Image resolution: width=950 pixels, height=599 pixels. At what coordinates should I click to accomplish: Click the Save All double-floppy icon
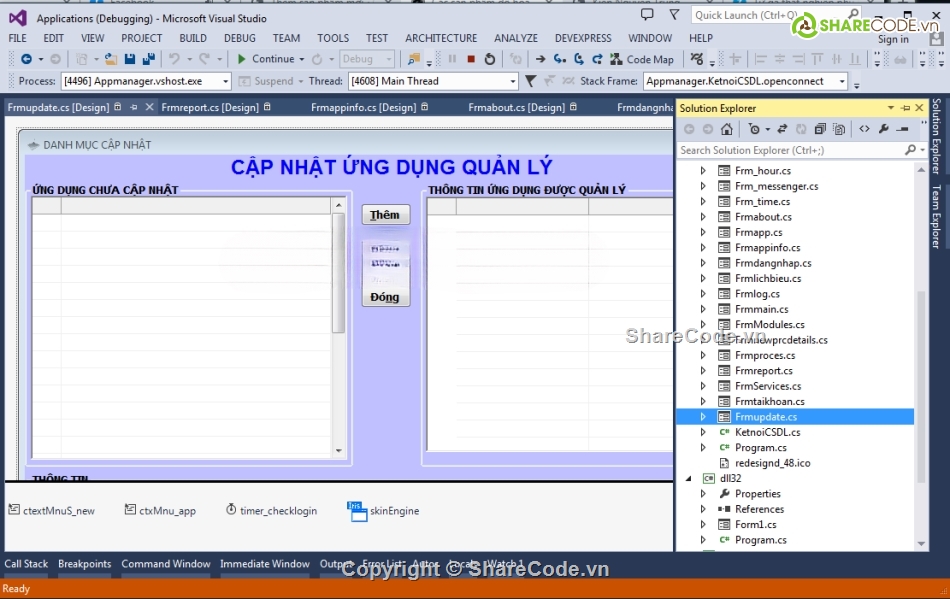click(148, 59)
